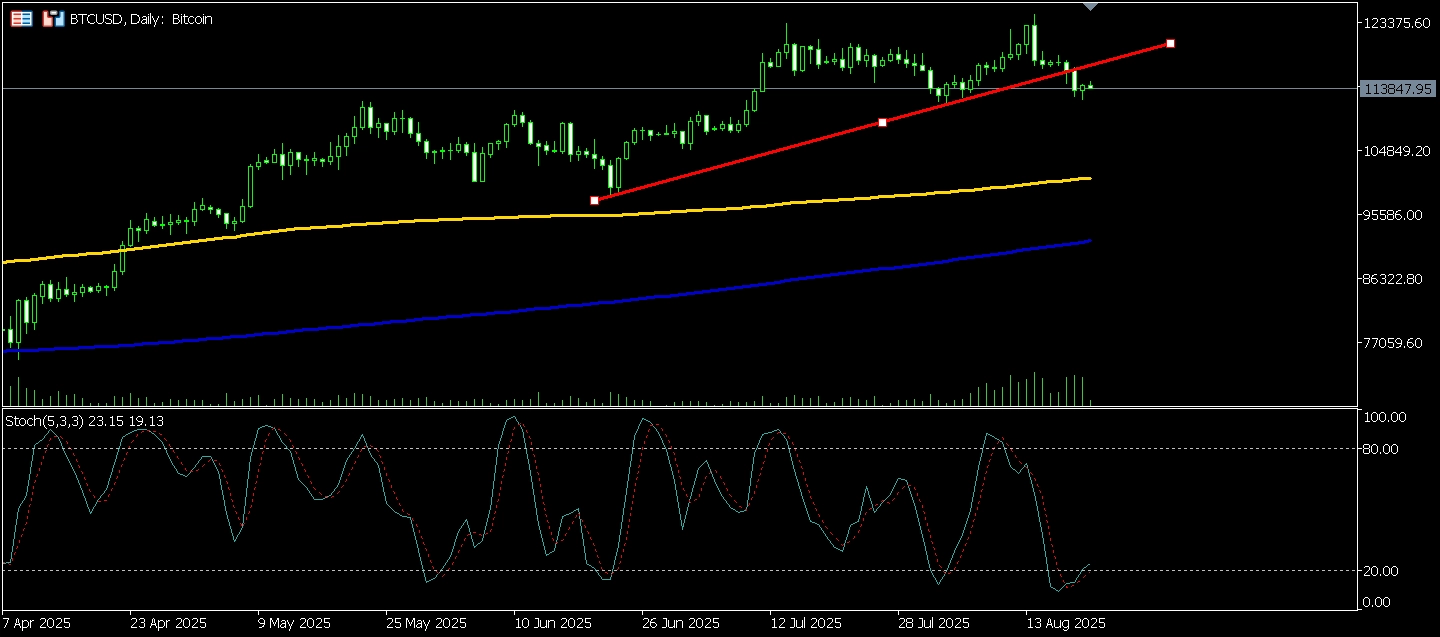Click the 7 Apr 2025 date label

(37, 623)
